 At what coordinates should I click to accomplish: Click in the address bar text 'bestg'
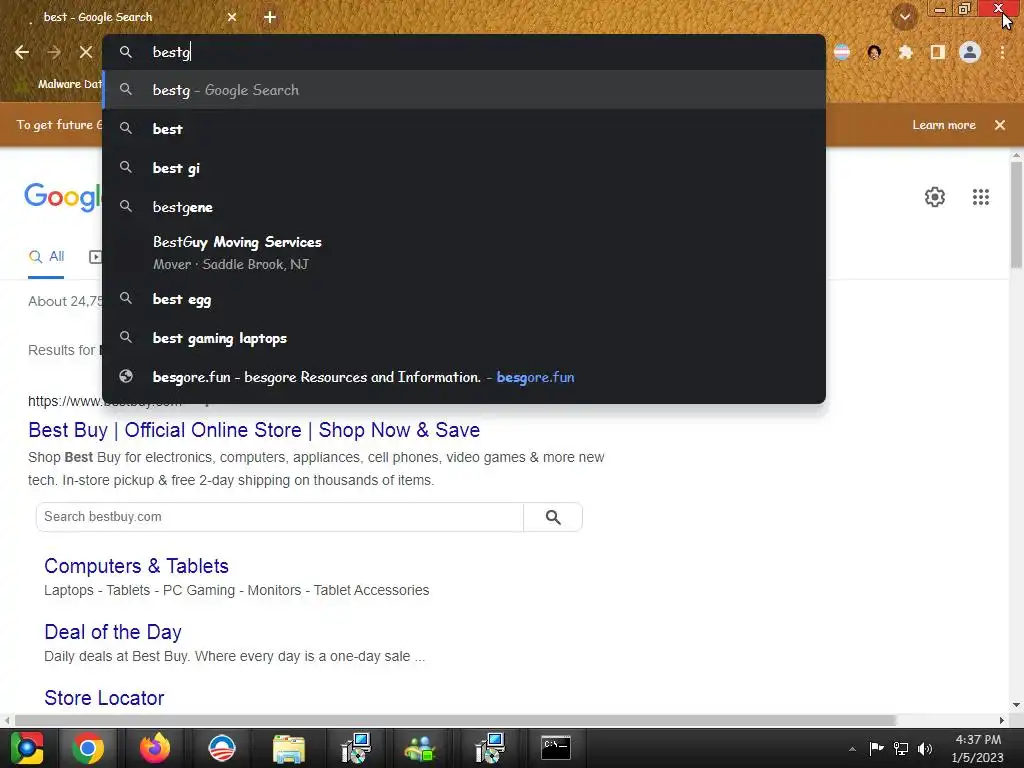click(171, 52)
